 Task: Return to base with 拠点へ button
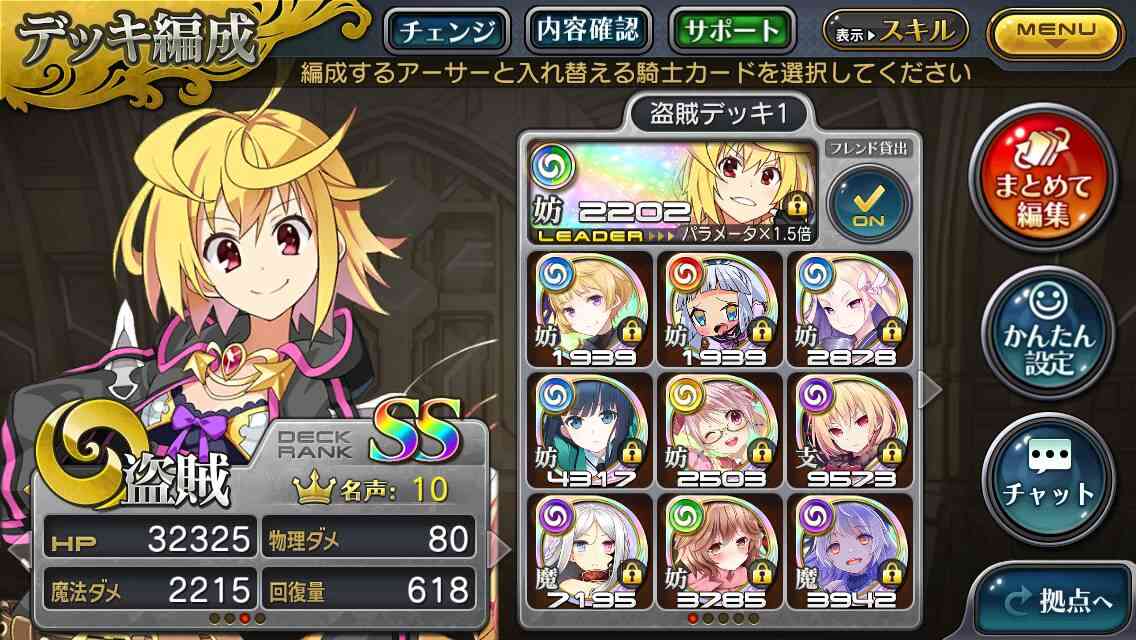(1058, 601)
